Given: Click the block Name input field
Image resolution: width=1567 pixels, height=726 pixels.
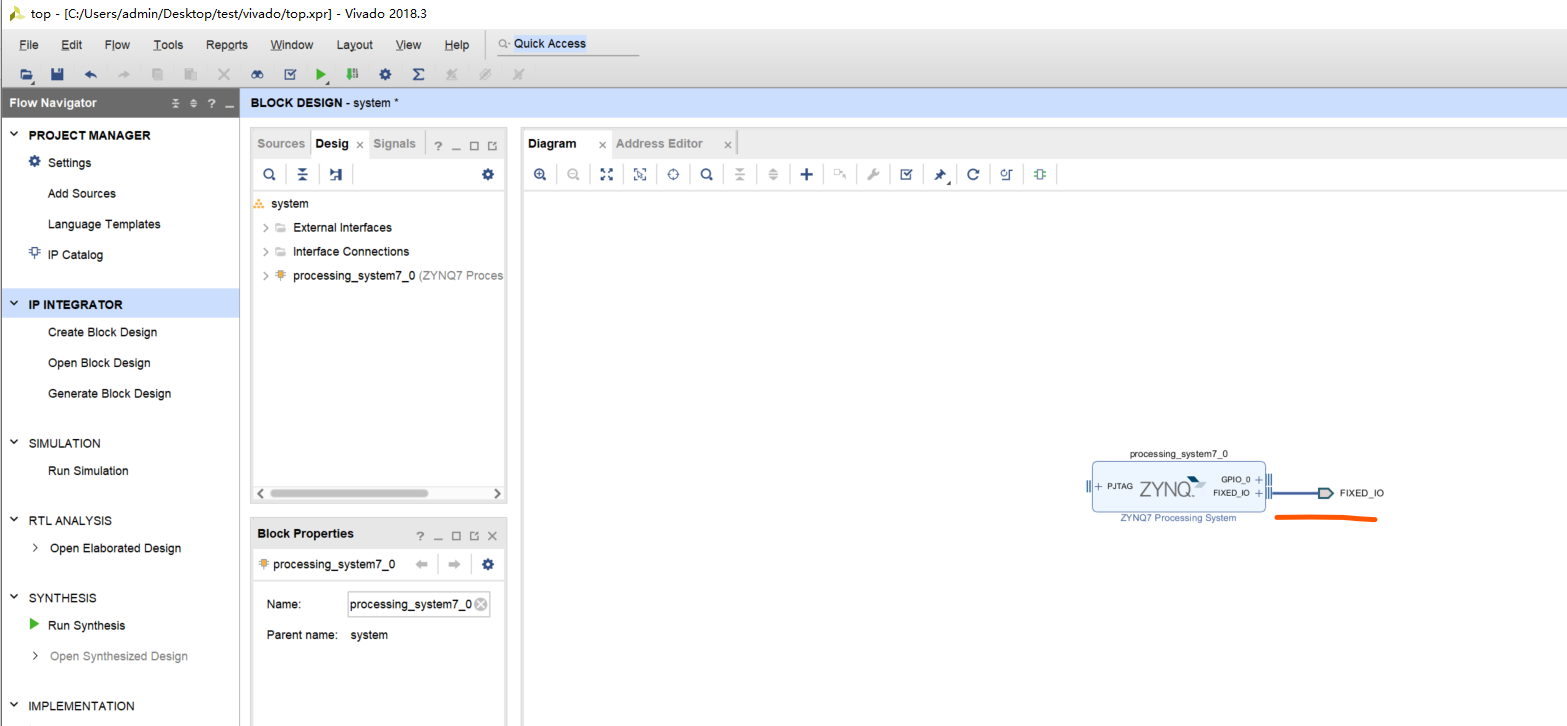Looking at the screenshot, I should [x=410, y=604].
